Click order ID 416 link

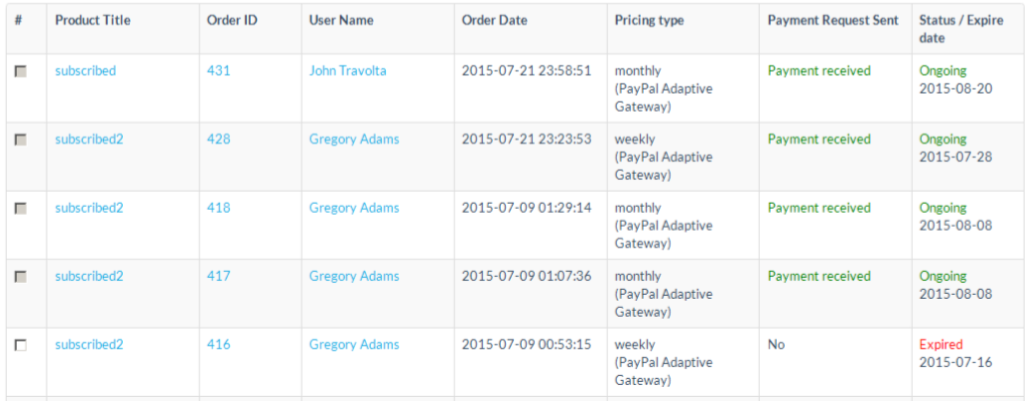[218, 345]
